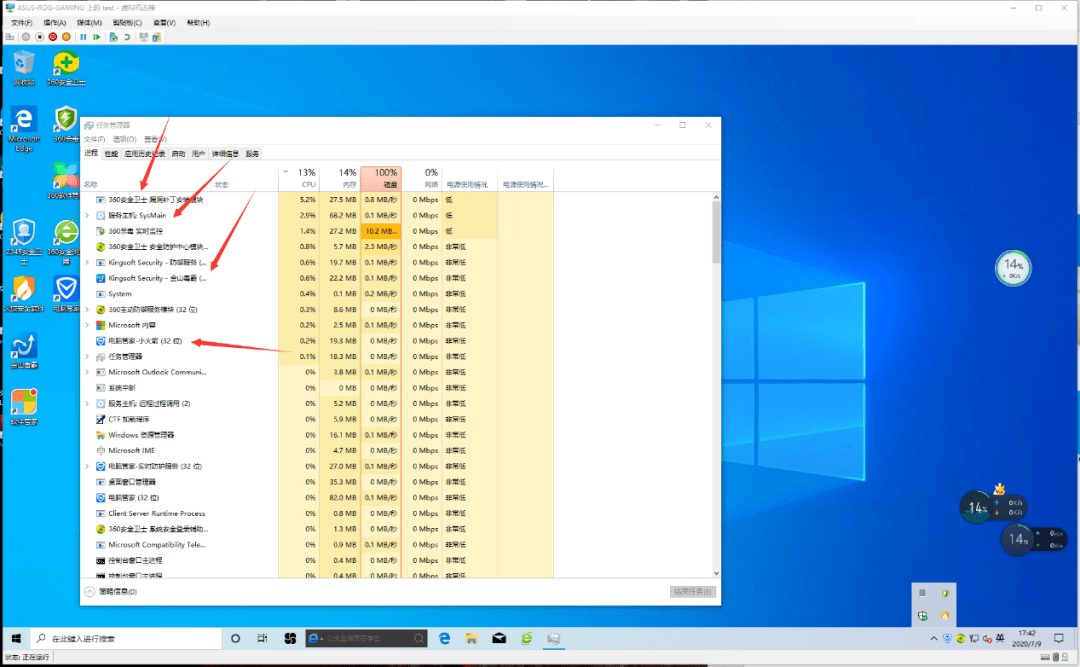Image resolution: width=1080 pixels, height=667 pixels.
Task: Open the Recycle Bin desktop icon
Action: (24, 68)
